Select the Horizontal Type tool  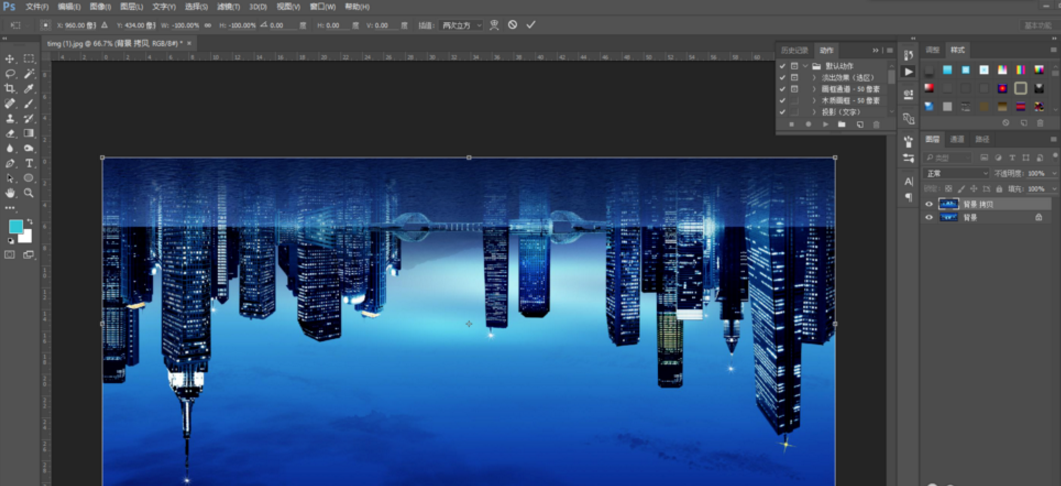29,163
